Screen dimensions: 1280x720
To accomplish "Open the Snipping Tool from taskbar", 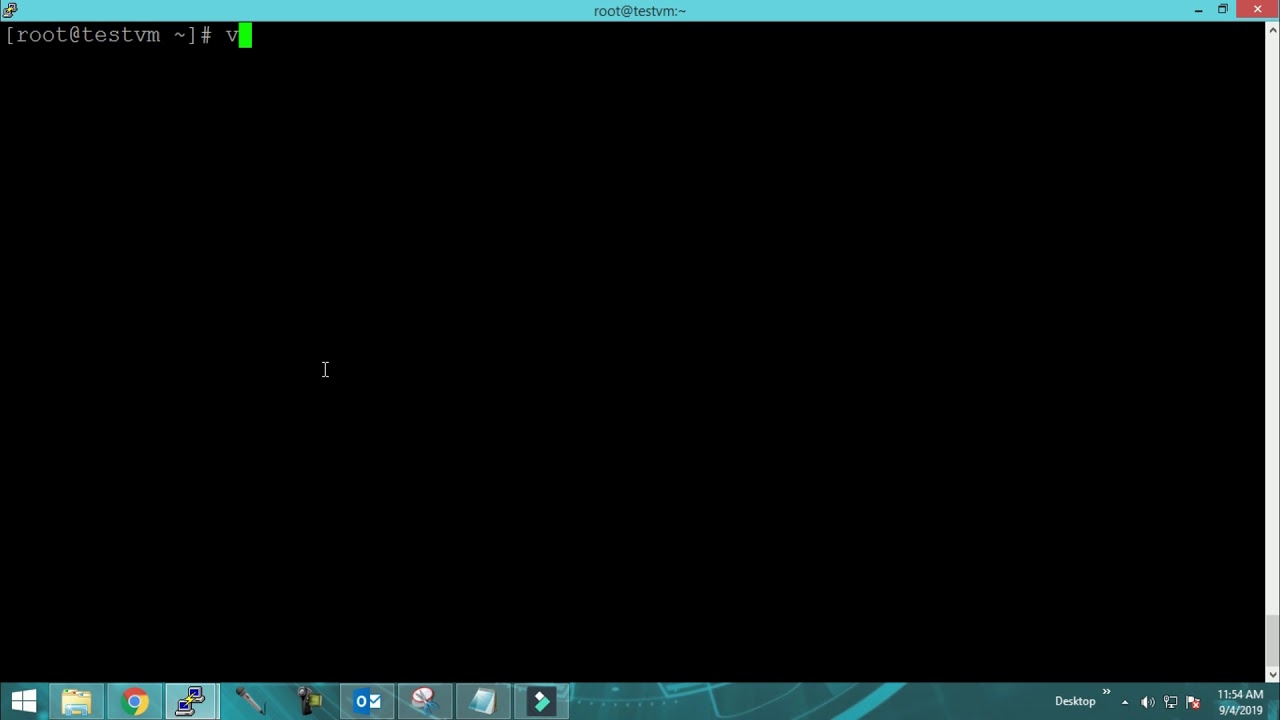I will [425, 701].
